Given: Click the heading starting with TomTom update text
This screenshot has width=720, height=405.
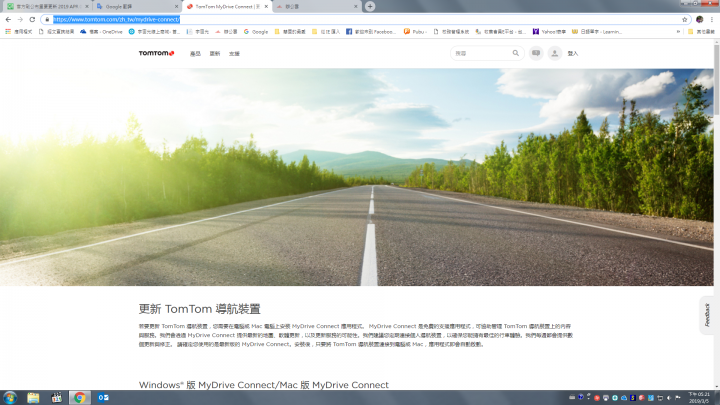Looking at the screenshot, I should click(200, 309).
